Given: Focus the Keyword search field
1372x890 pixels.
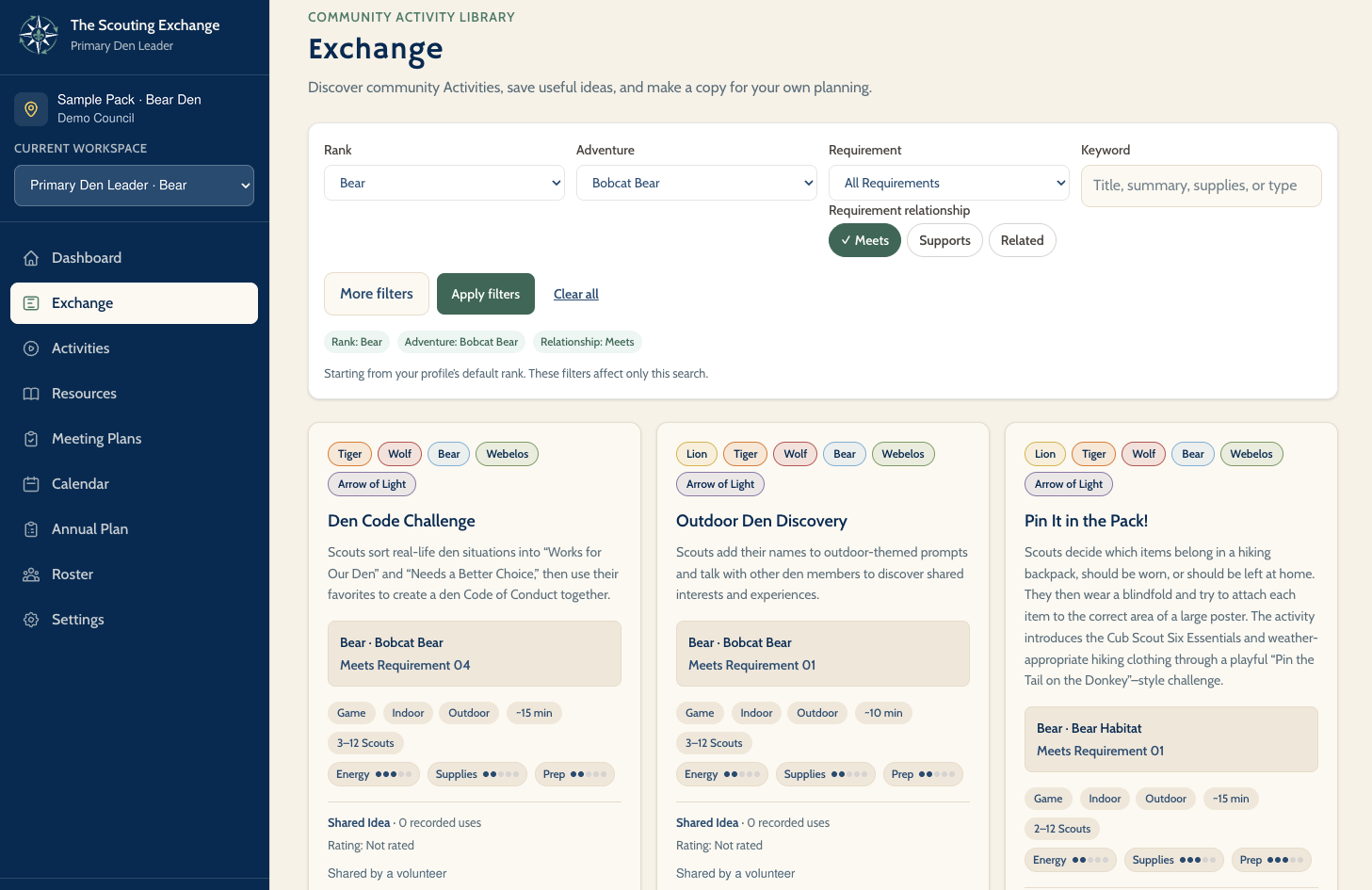Looking at the screenshot, I should (x=1202, y=186).
